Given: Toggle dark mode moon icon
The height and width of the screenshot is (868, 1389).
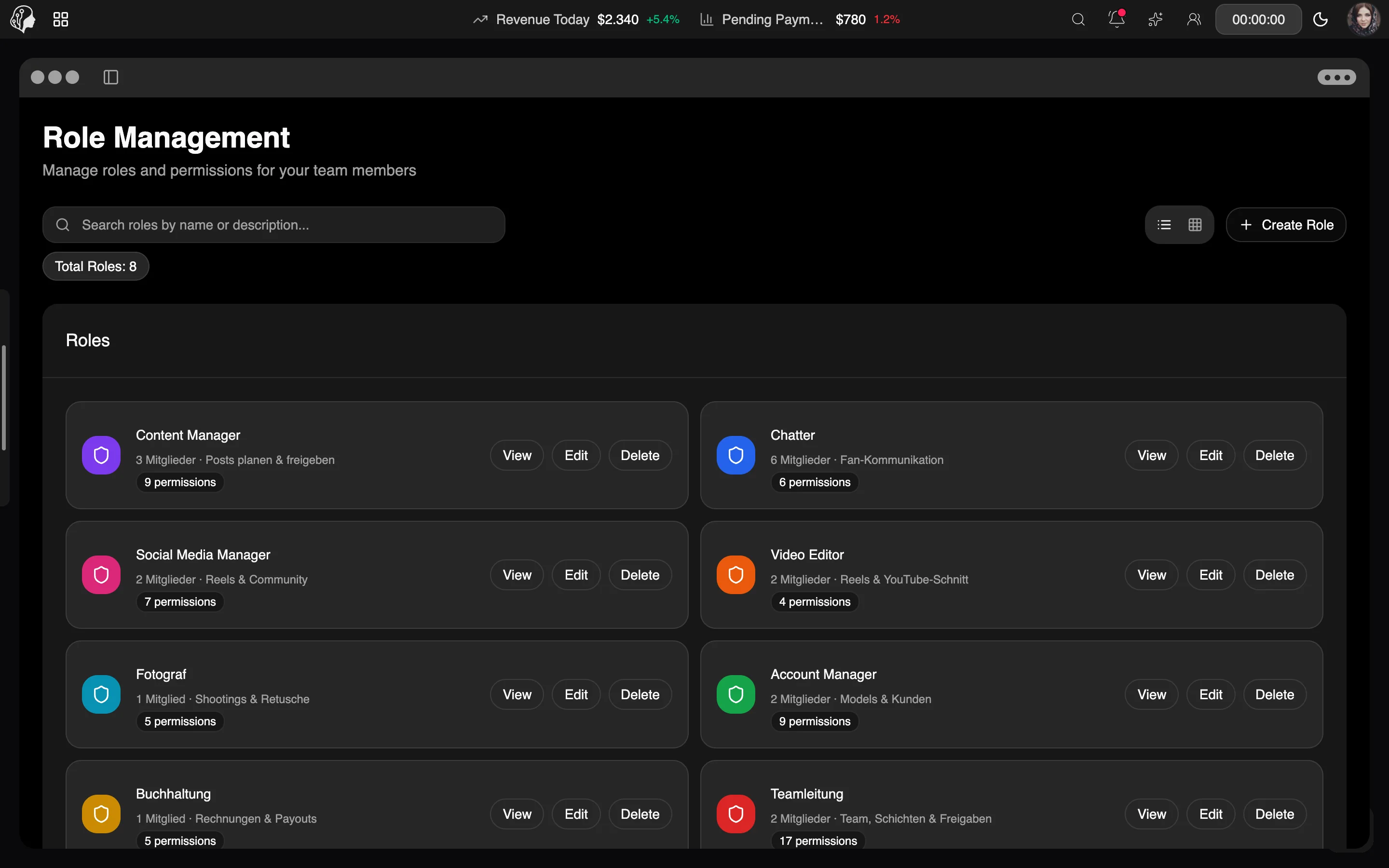Looking at the screenshot, I should (1320, 19).
